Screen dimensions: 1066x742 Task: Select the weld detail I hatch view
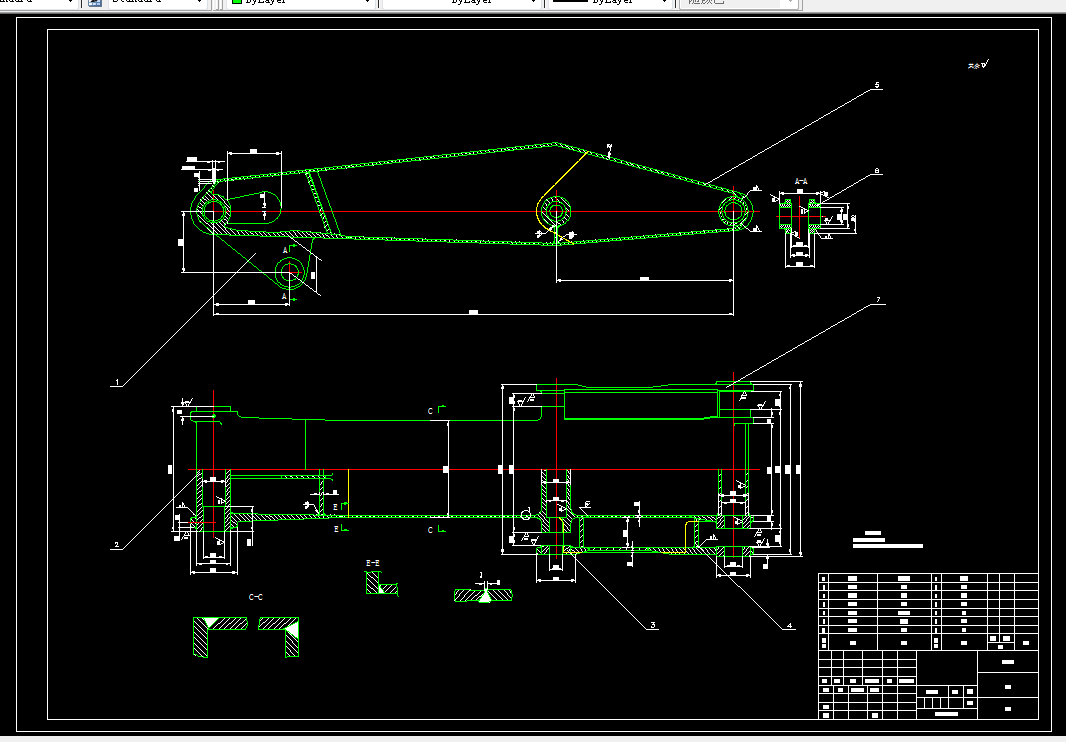coord(483,595)
